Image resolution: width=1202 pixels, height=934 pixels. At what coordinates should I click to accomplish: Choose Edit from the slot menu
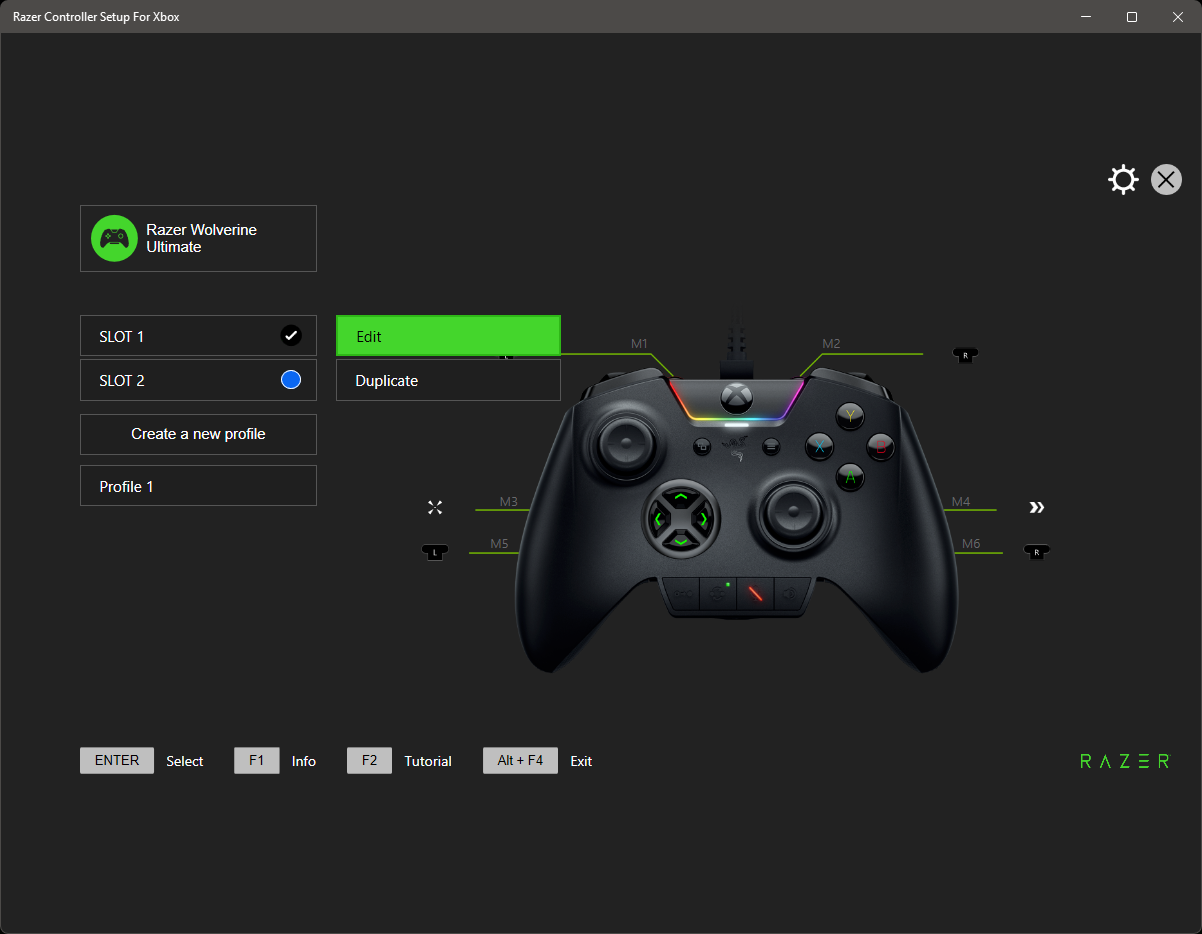[448, 336]
